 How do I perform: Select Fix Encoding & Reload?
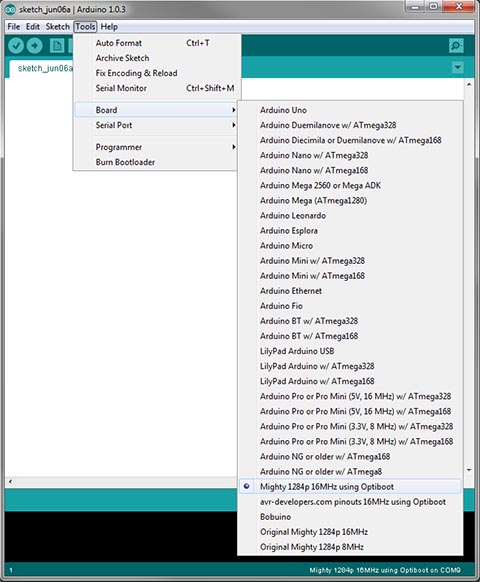157,73
